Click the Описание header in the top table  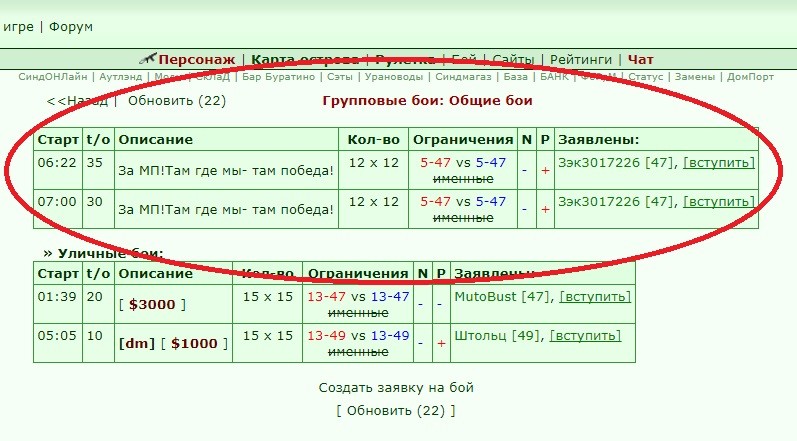coord(156,140)
